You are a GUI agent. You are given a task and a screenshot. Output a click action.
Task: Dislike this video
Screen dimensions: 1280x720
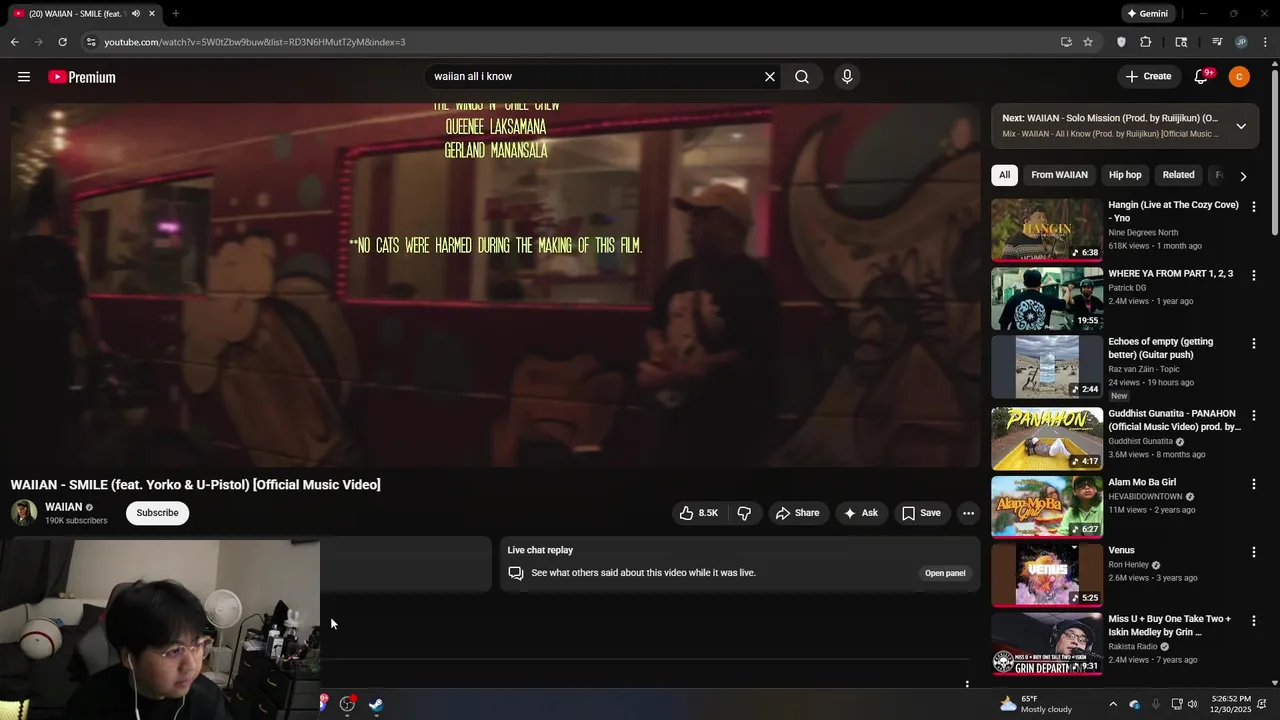pyautogui.click(x=744, y=513)
